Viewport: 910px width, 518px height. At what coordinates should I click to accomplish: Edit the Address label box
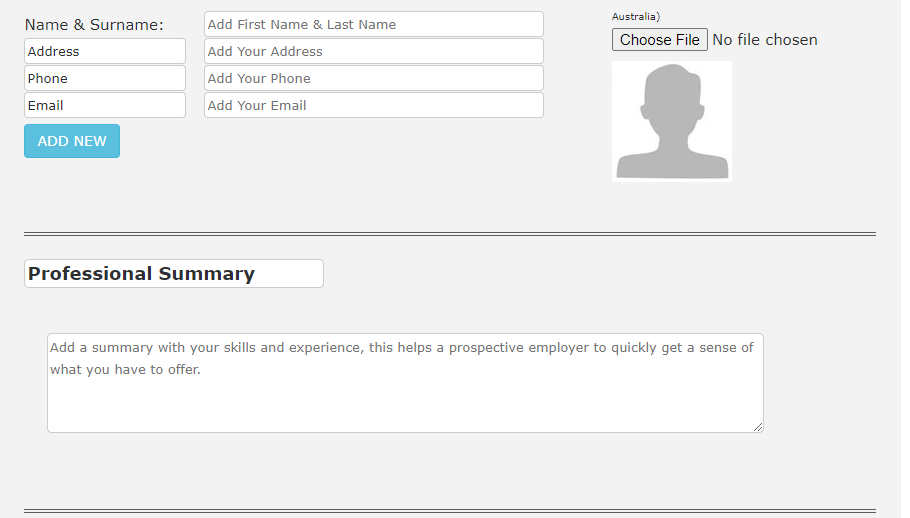[x=105, y=51]
